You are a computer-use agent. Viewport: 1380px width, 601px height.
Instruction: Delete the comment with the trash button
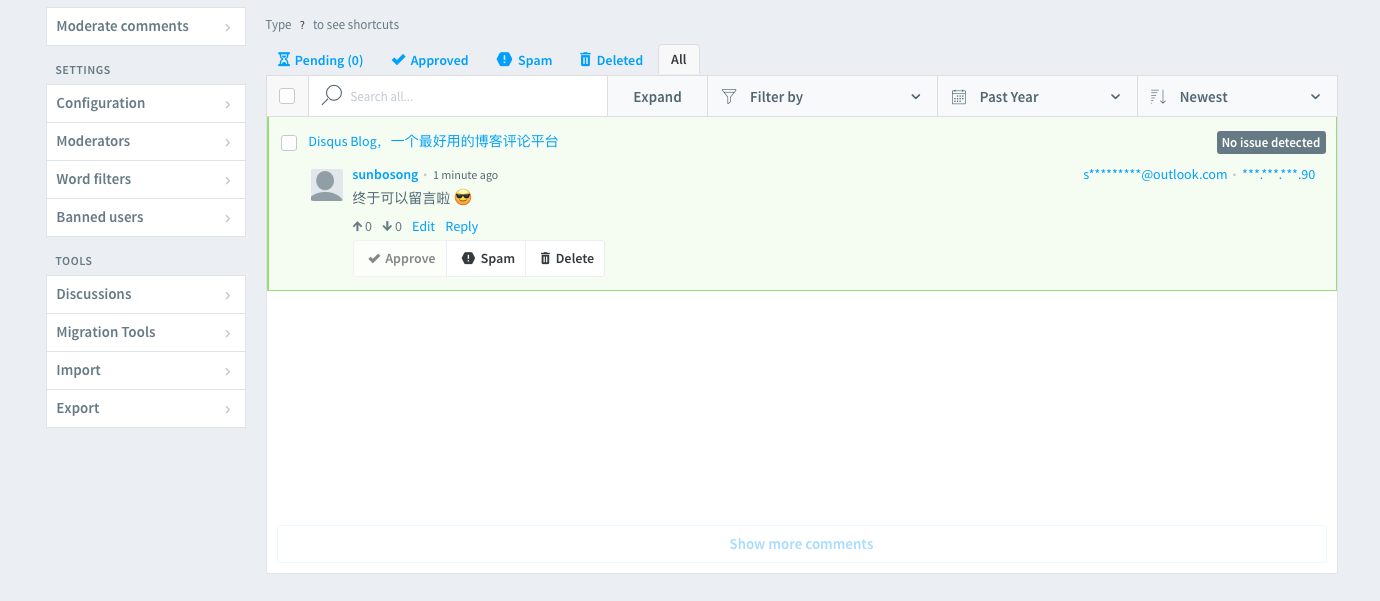coord(566,258)
